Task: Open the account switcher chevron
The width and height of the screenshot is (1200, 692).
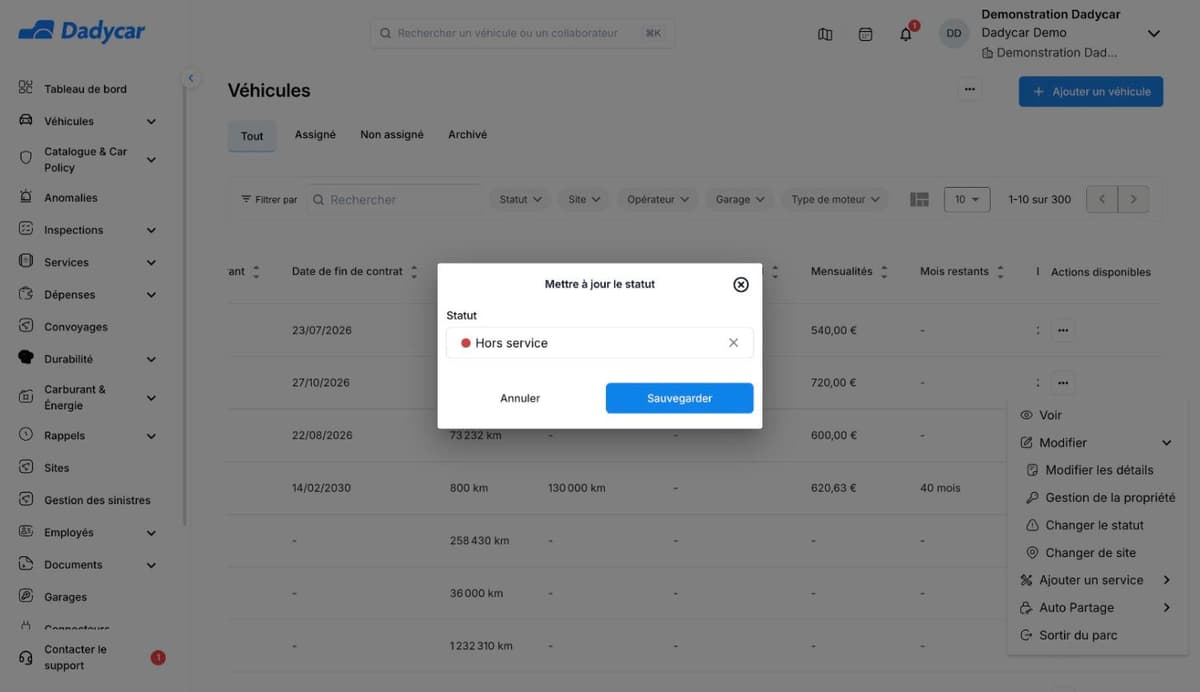Action: click(x=1153, y=34)
